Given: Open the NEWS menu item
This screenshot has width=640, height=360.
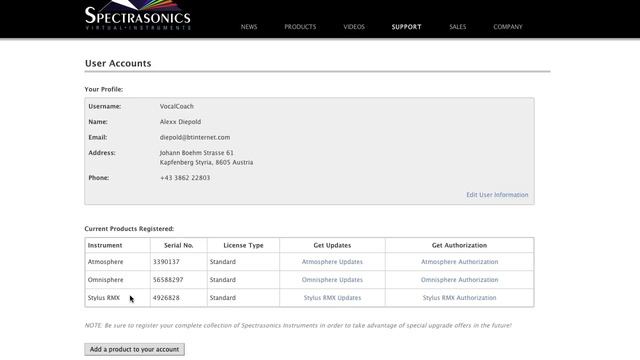Looking at the screenshot, I should pyautogui.click(x=249, y=27).
